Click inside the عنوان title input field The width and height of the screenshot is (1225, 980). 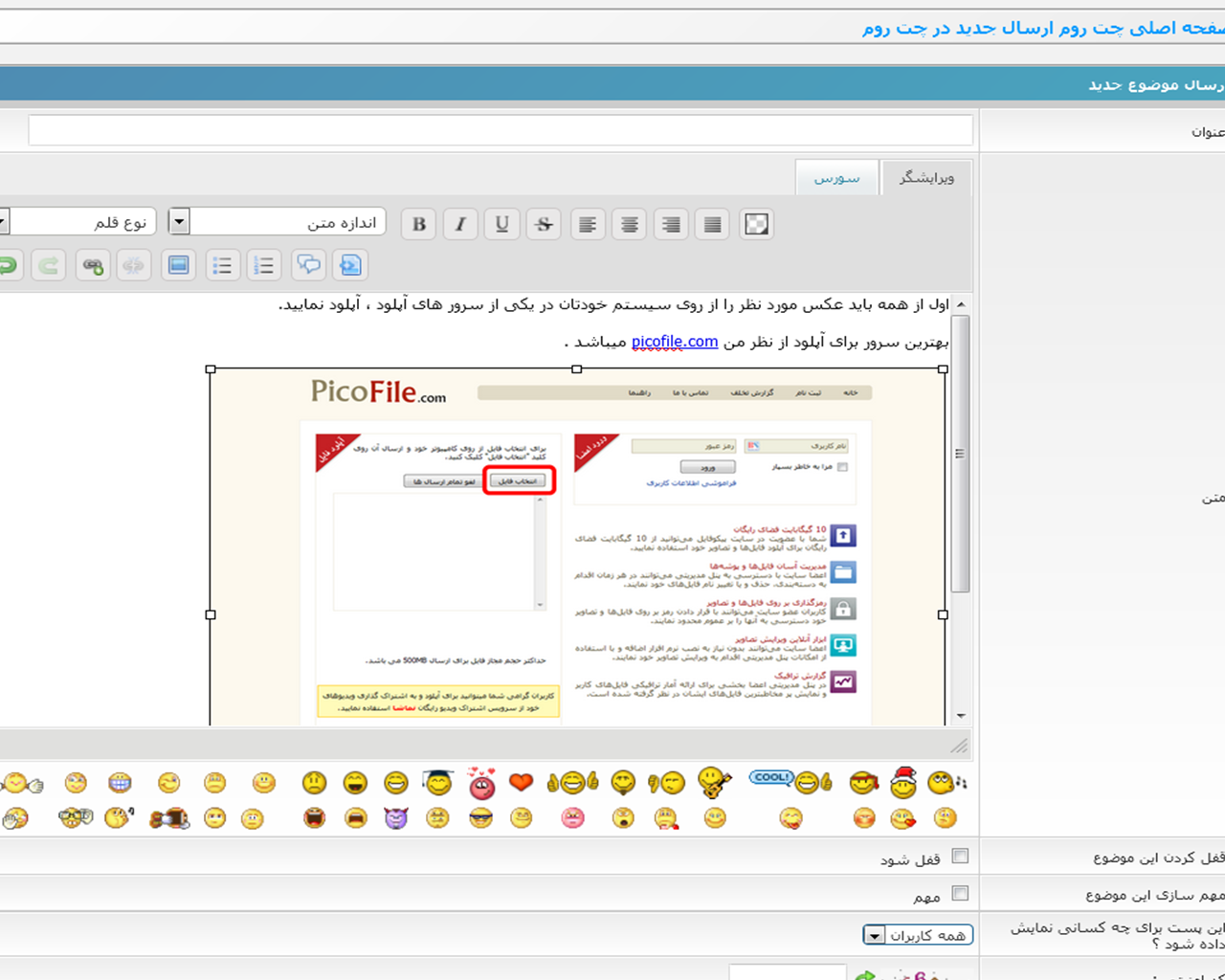click(x=501, y=130)
